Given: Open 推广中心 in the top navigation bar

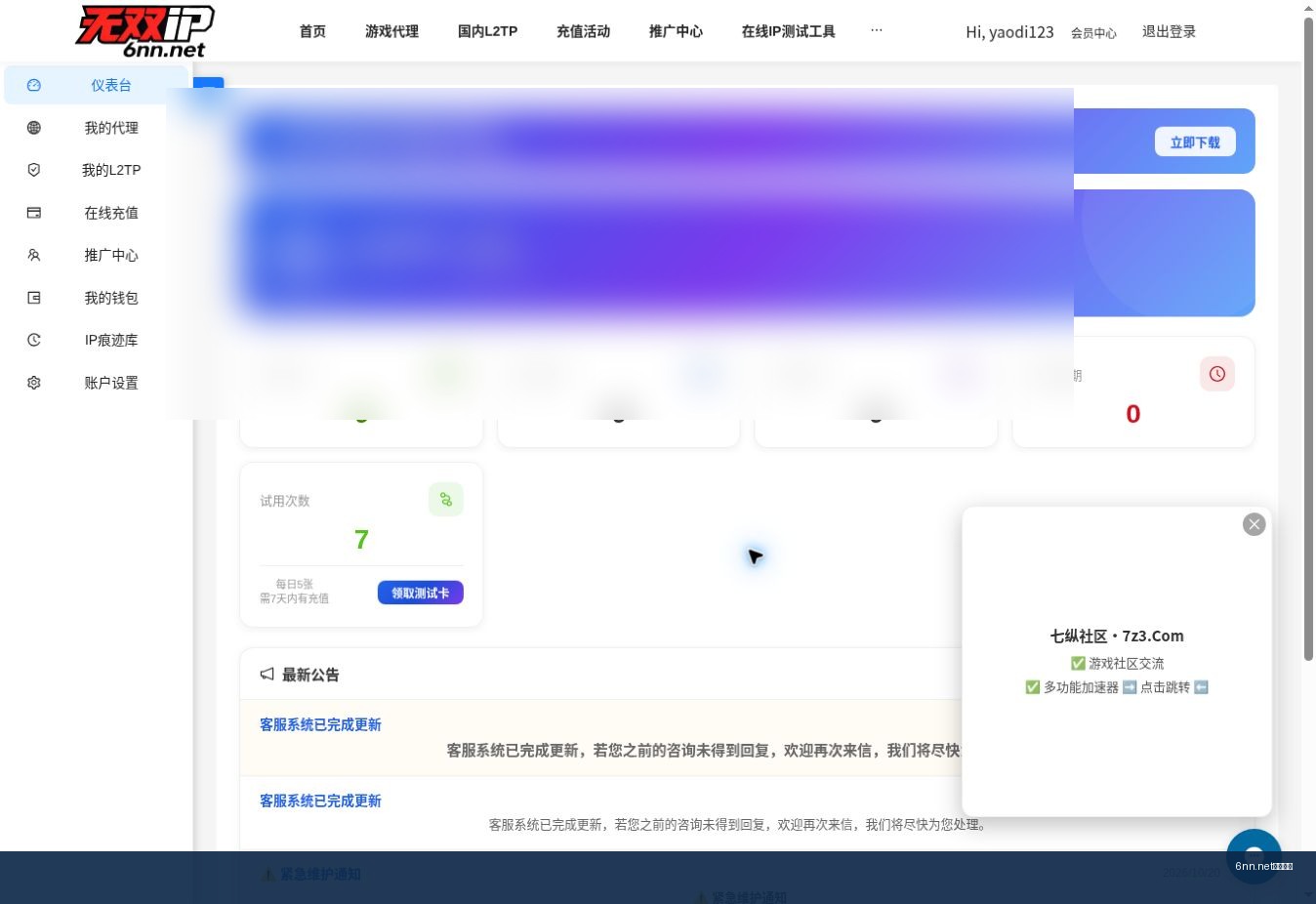Looking at the screenshot, I should (676, 31).
